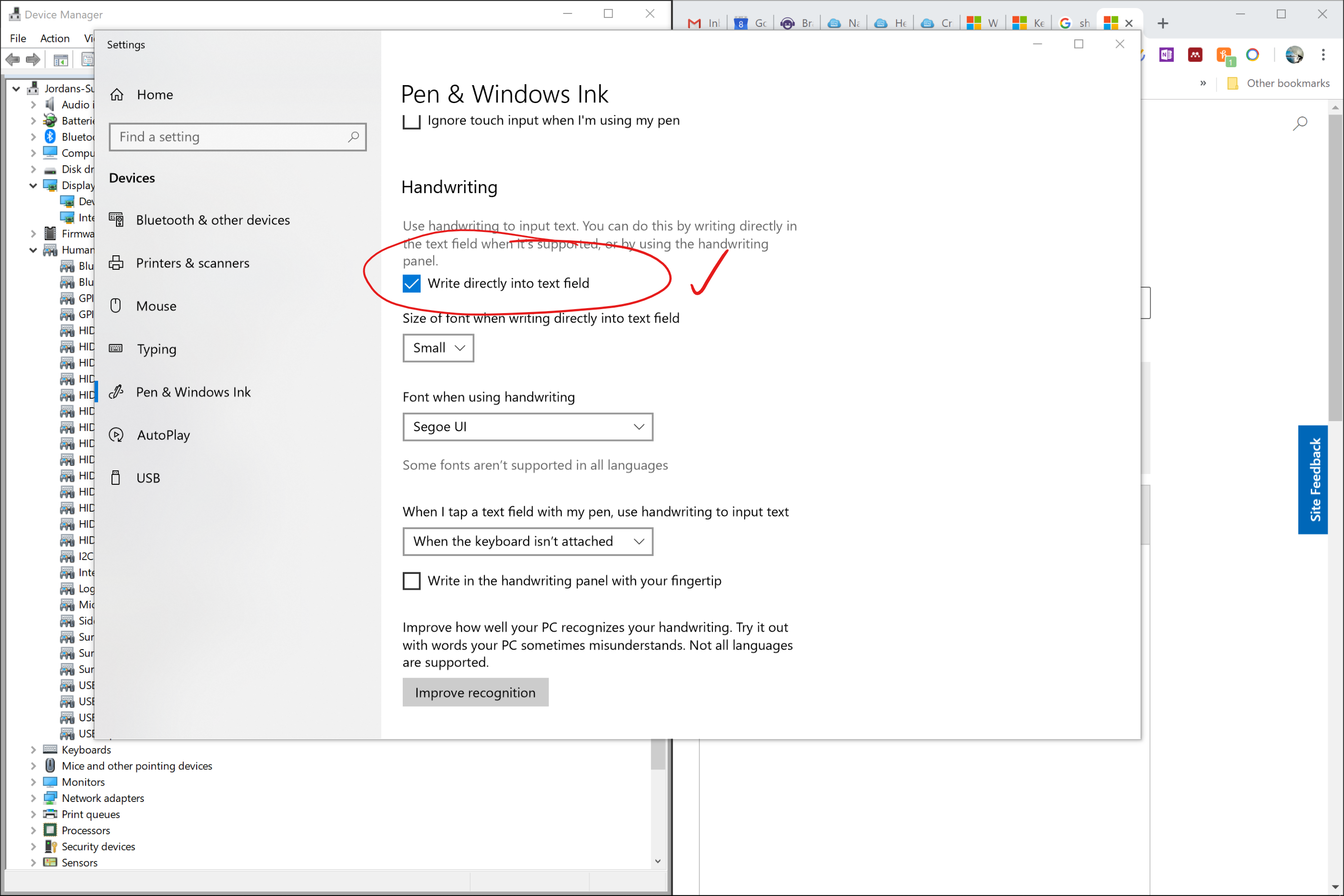Open the Segoe UI font dropdown
Screen dimensions: 1344x896
pos(527,427)
